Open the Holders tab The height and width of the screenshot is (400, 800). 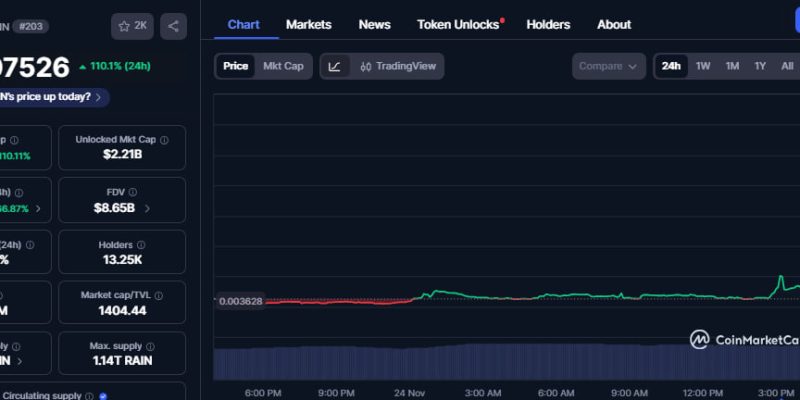(x=548, y=24)
